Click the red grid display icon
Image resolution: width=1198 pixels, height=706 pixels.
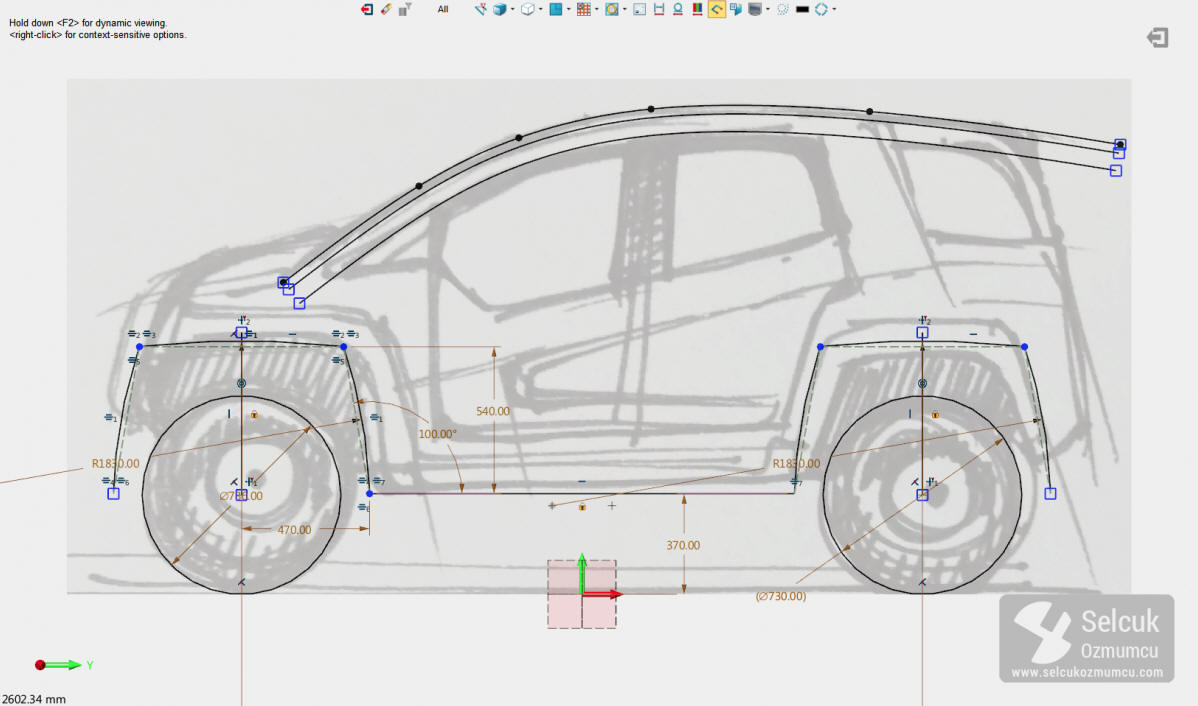(582, 9)
